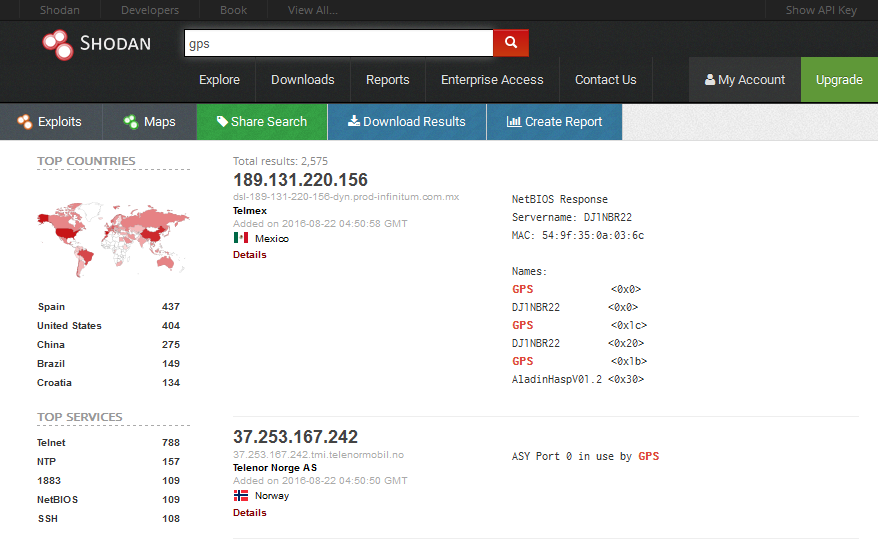This screenshot has width=878, height=547.
Task: Open the Explore menu item
Action: point(220,80)
